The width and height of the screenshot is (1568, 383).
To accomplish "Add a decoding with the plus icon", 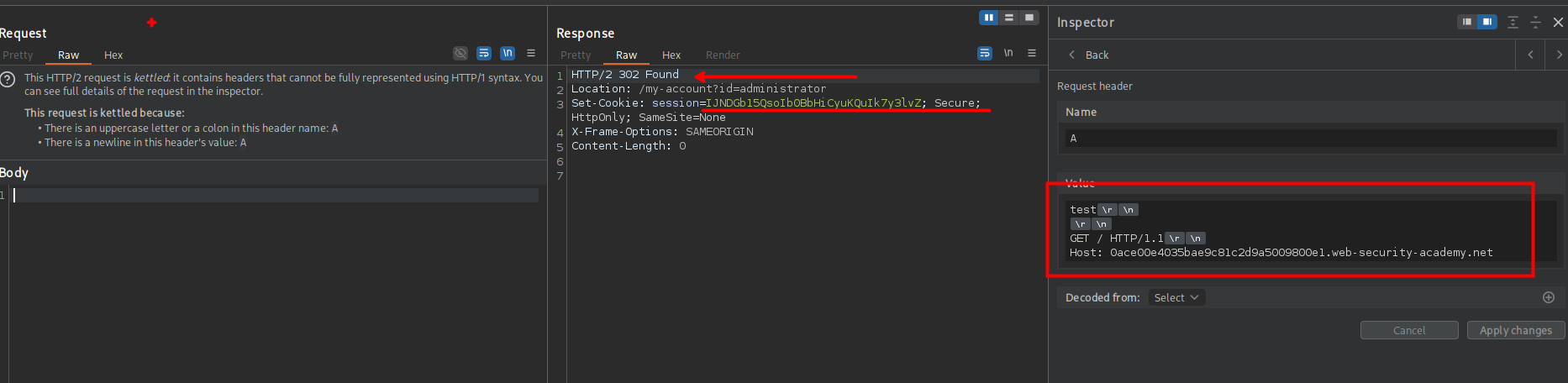I will point(1549,297).
